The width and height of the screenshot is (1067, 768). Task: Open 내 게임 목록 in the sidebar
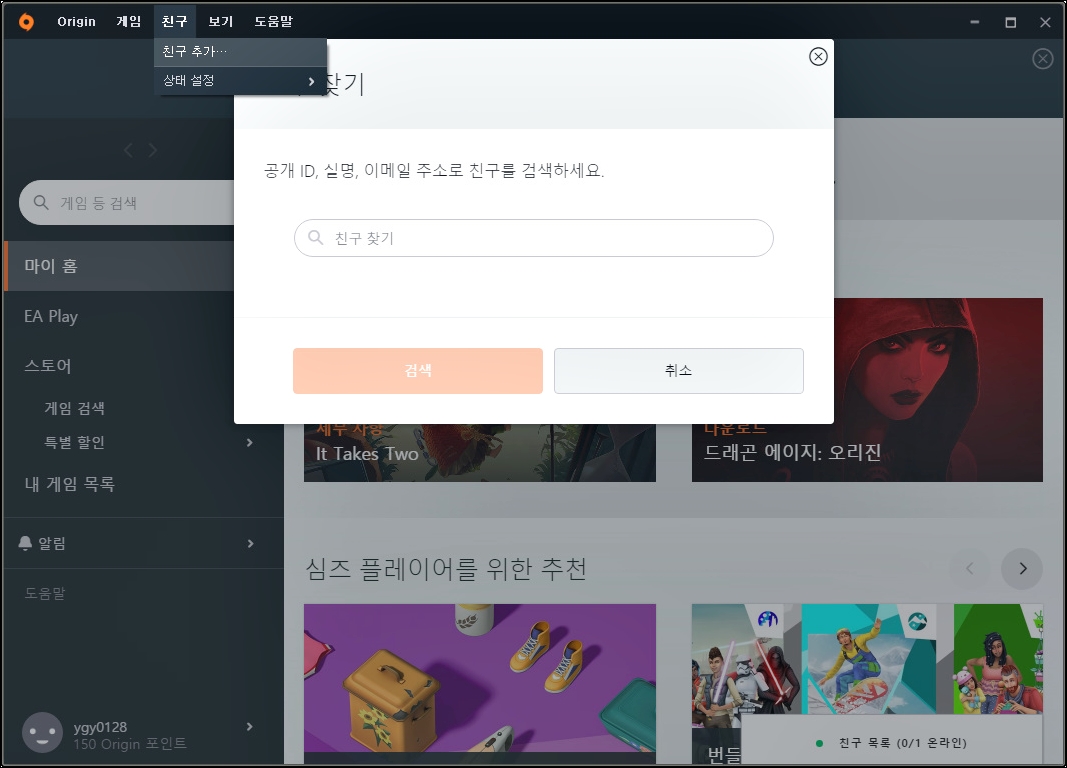click(69, 484)
